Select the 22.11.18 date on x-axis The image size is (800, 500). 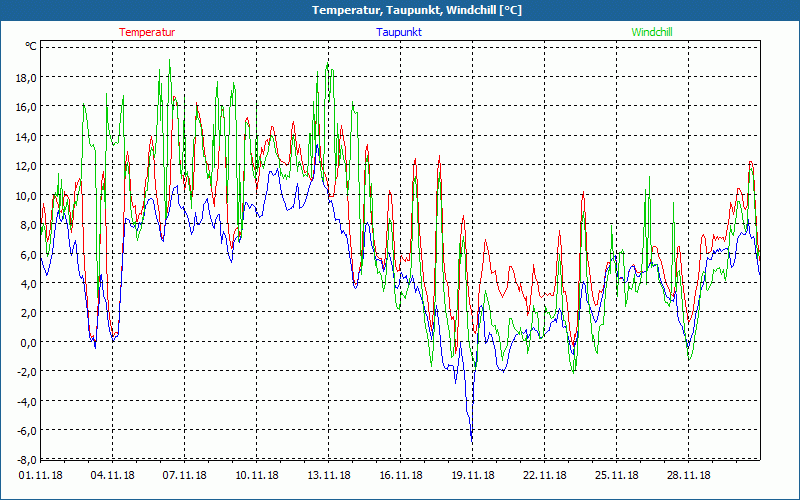tap(545, 476)
